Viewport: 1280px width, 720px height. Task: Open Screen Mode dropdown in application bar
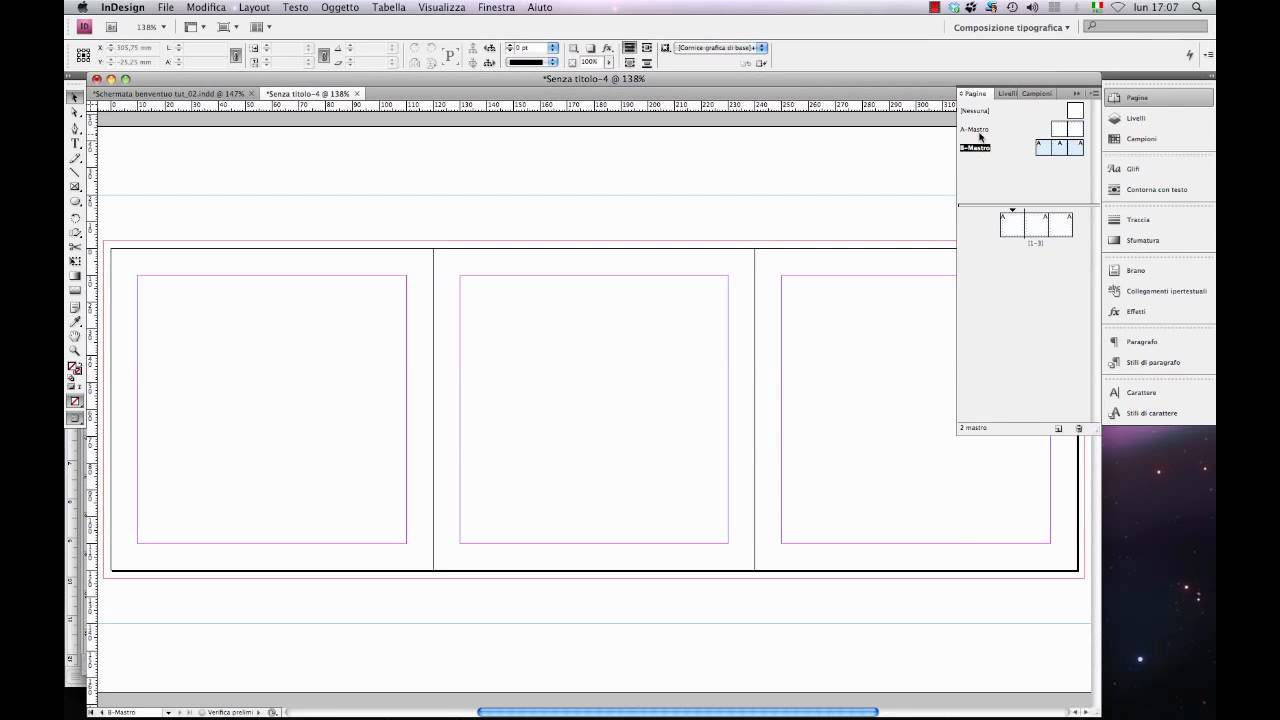pyautogui.click(x=227, y=27)
